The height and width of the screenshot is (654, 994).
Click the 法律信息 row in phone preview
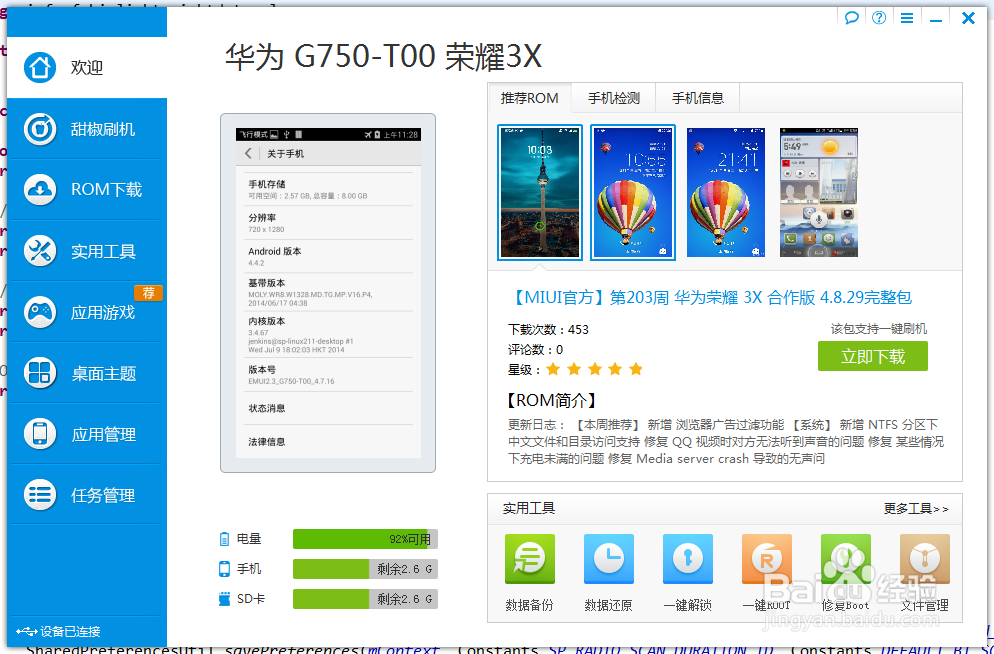click(x=328, y=442)
